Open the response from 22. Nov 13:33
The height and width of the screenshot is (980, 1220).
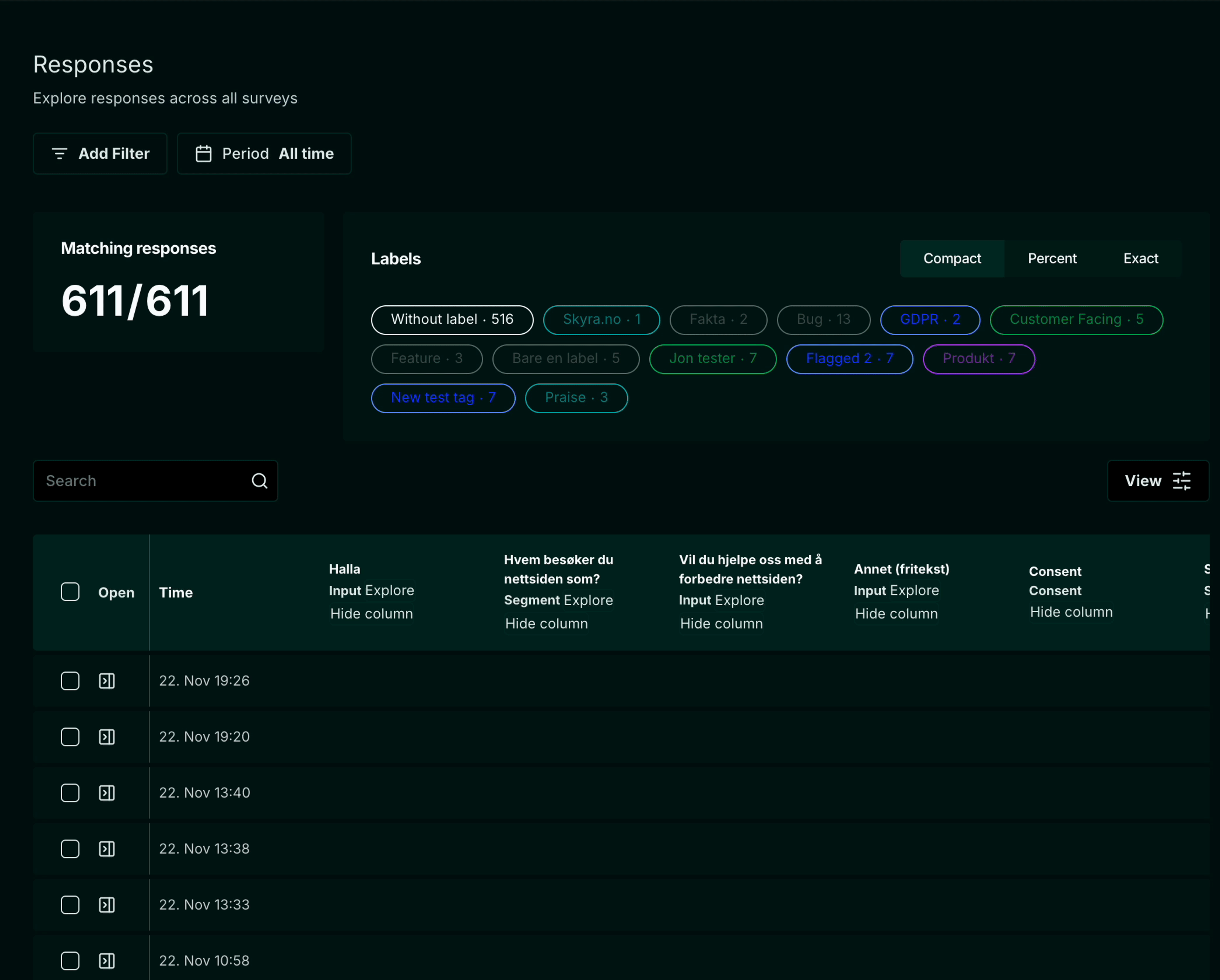point(107,905)
